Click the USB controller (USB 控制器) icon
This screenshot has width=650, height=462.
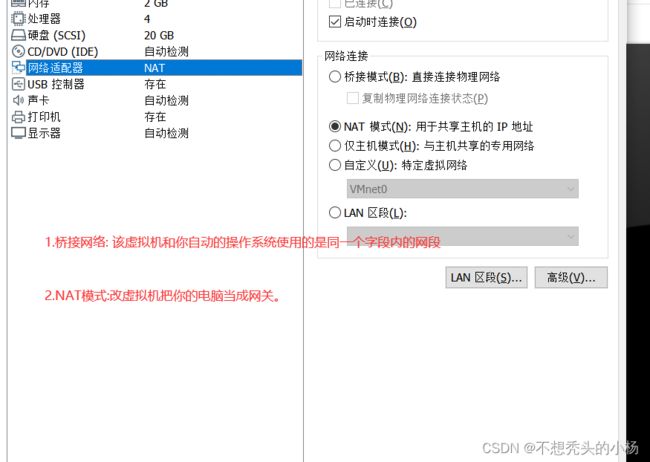click(18, 84)
